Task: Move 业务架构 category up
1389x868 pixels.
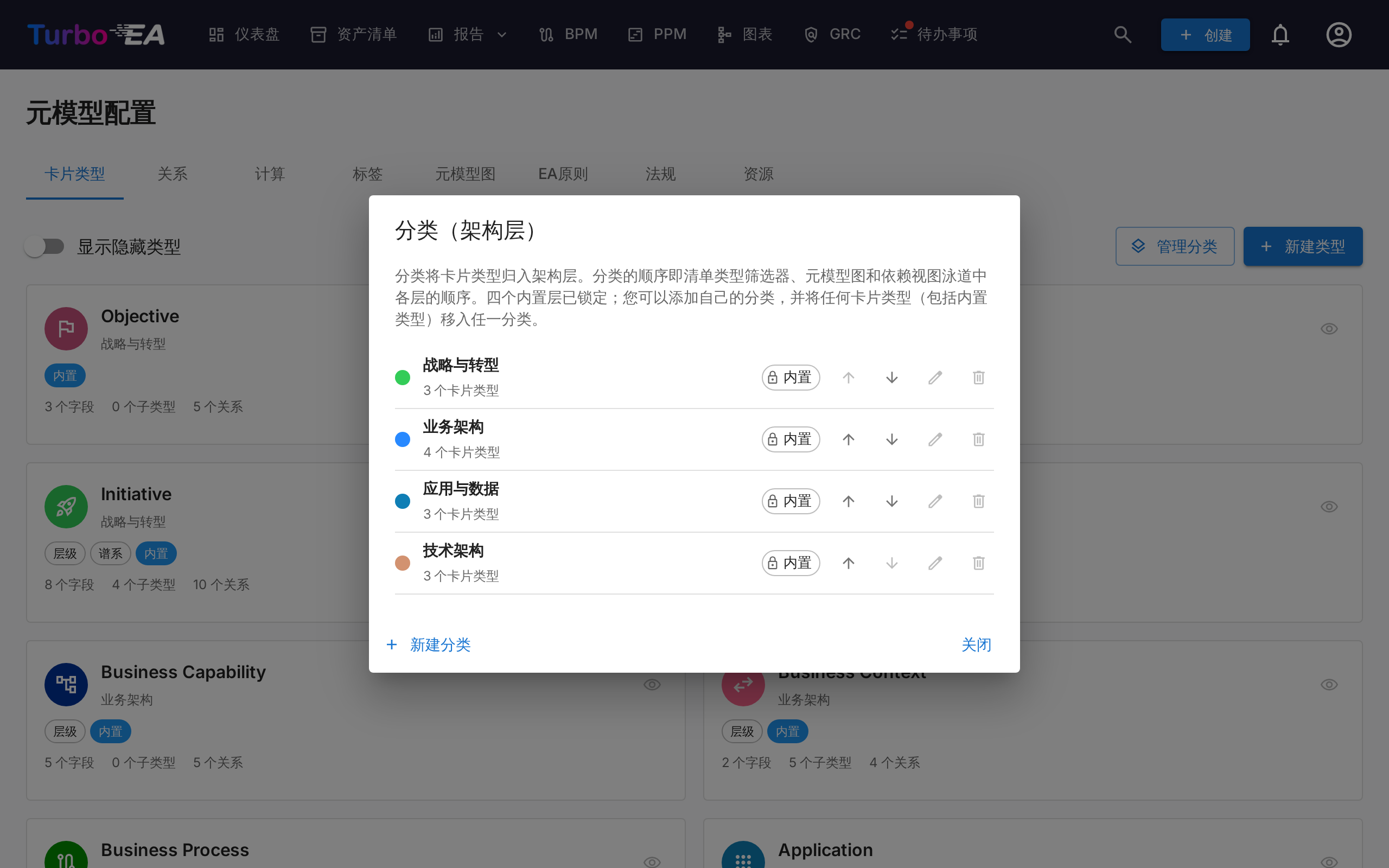Action: click(x=849, y=440)
